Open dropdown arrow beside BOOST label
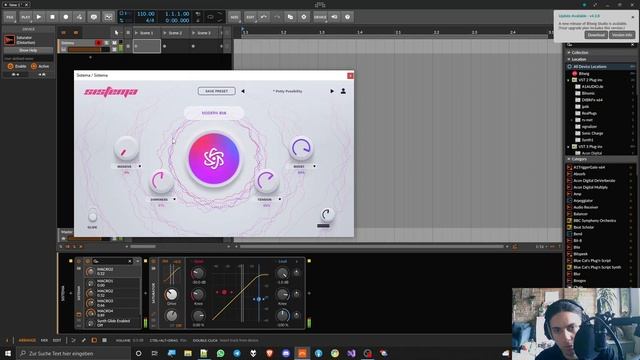The height and width of the screenshot is (360, 640). pyautogui.click(x=314, y=167)
